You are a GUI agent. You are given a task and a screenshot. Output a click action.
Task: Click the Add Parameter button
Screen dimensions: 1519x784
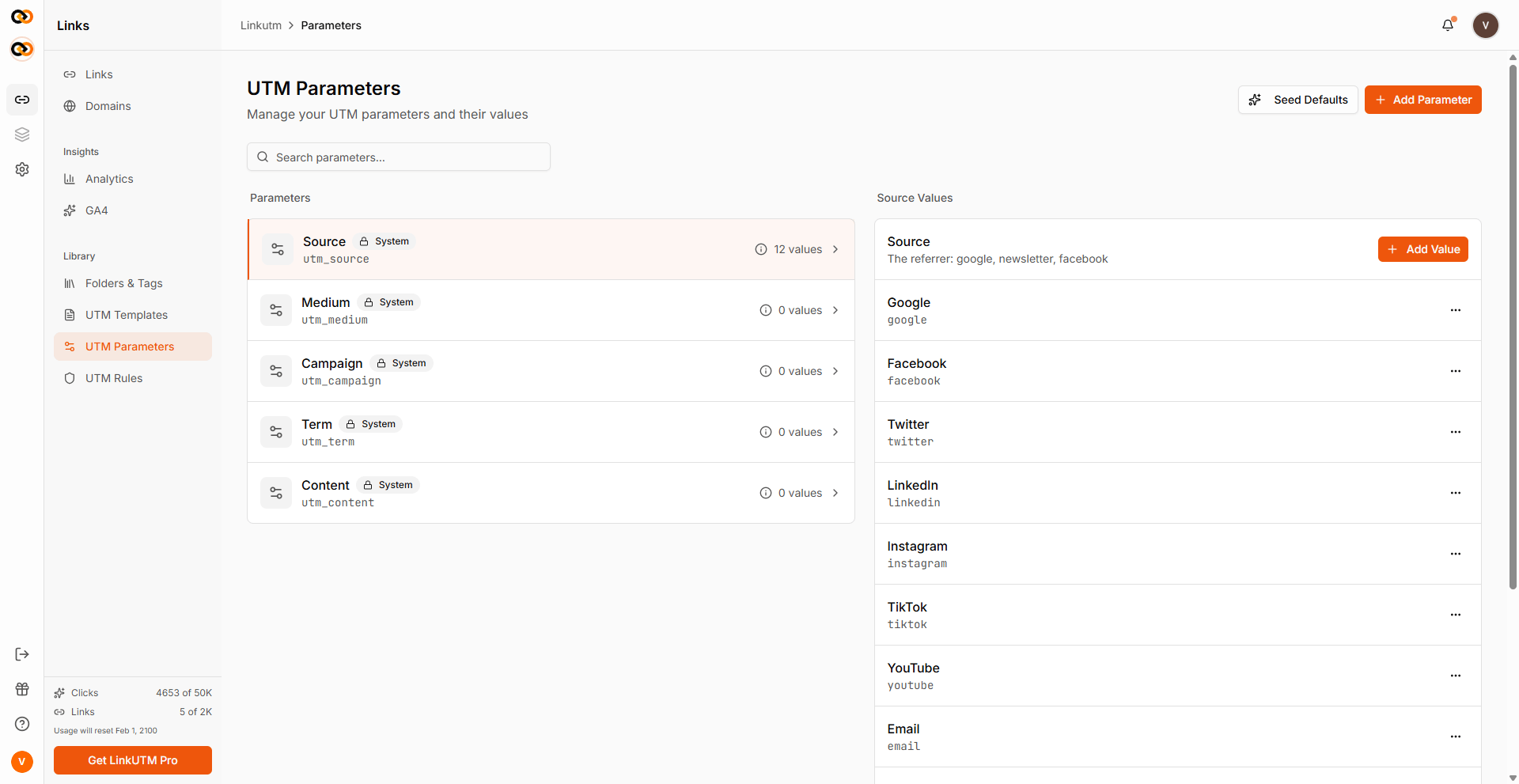pos(1422,100)
